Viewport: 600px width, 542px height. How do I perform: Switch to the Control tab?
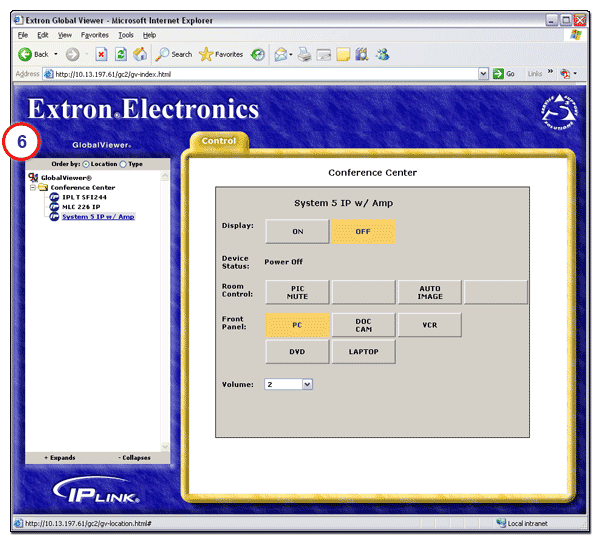click(218, 142)
